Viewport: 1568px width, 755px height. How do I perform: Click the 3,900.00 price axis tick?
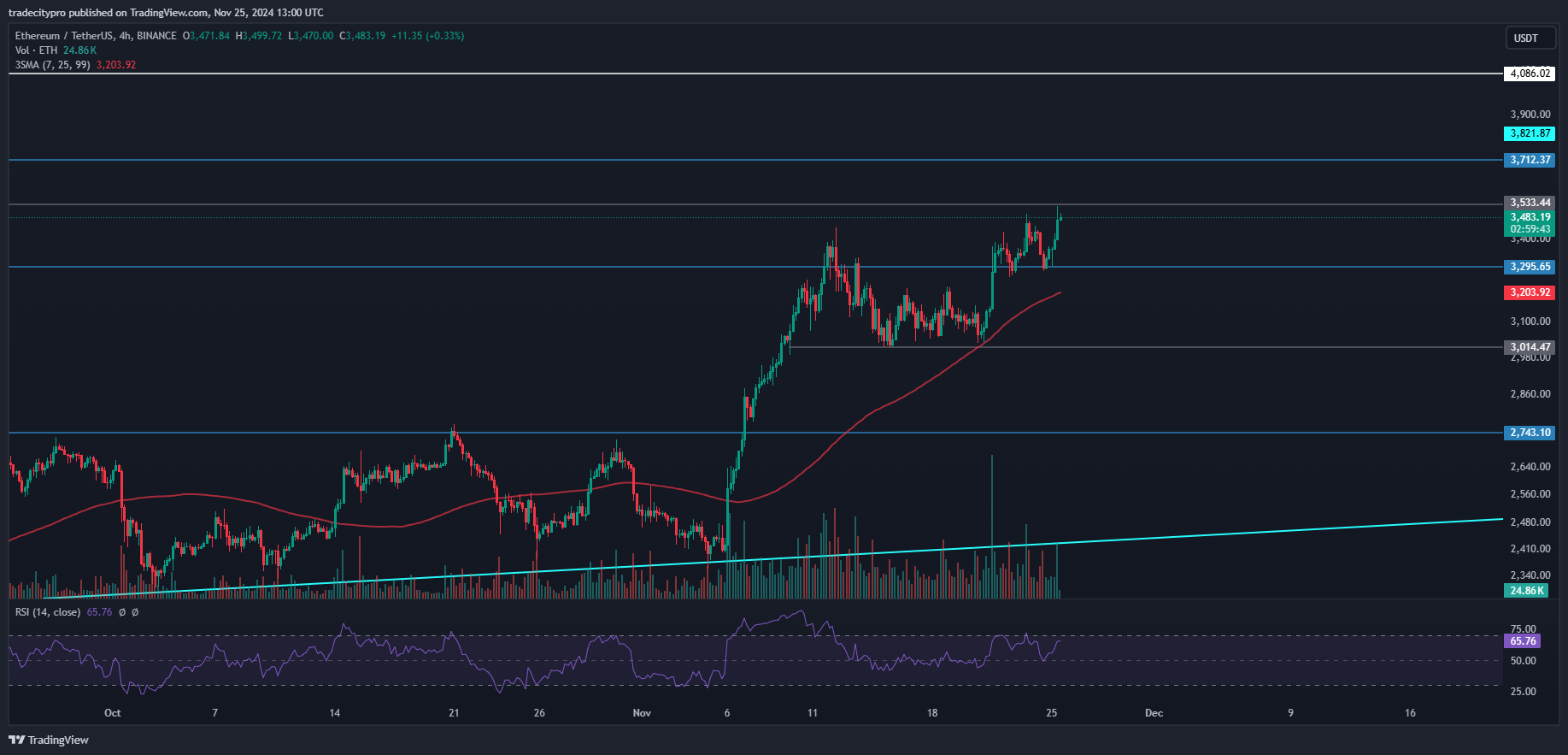pyautogui.click(x=1530, y=115)
